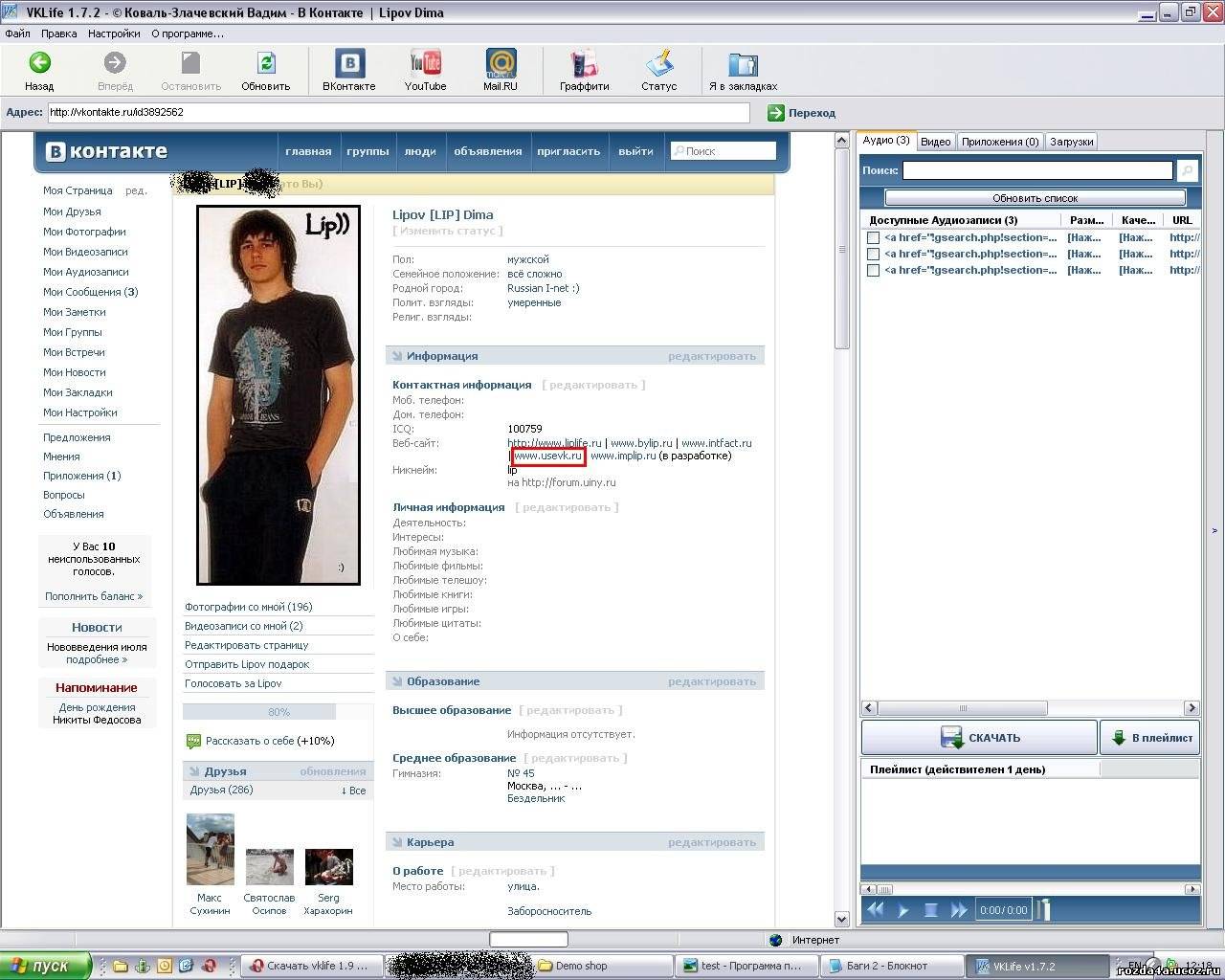This screenshot has height=980, width=1225.
Task: Open Макс Сухинин friend thumbnail
Action: coord(210,850)
